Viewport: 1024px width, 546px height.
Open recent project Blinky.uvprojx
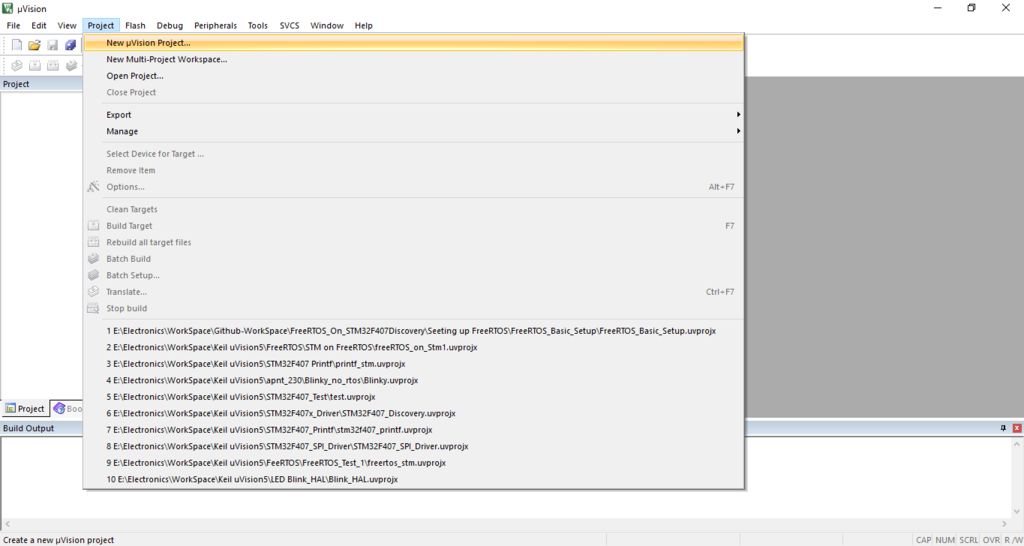click(413, 380)
